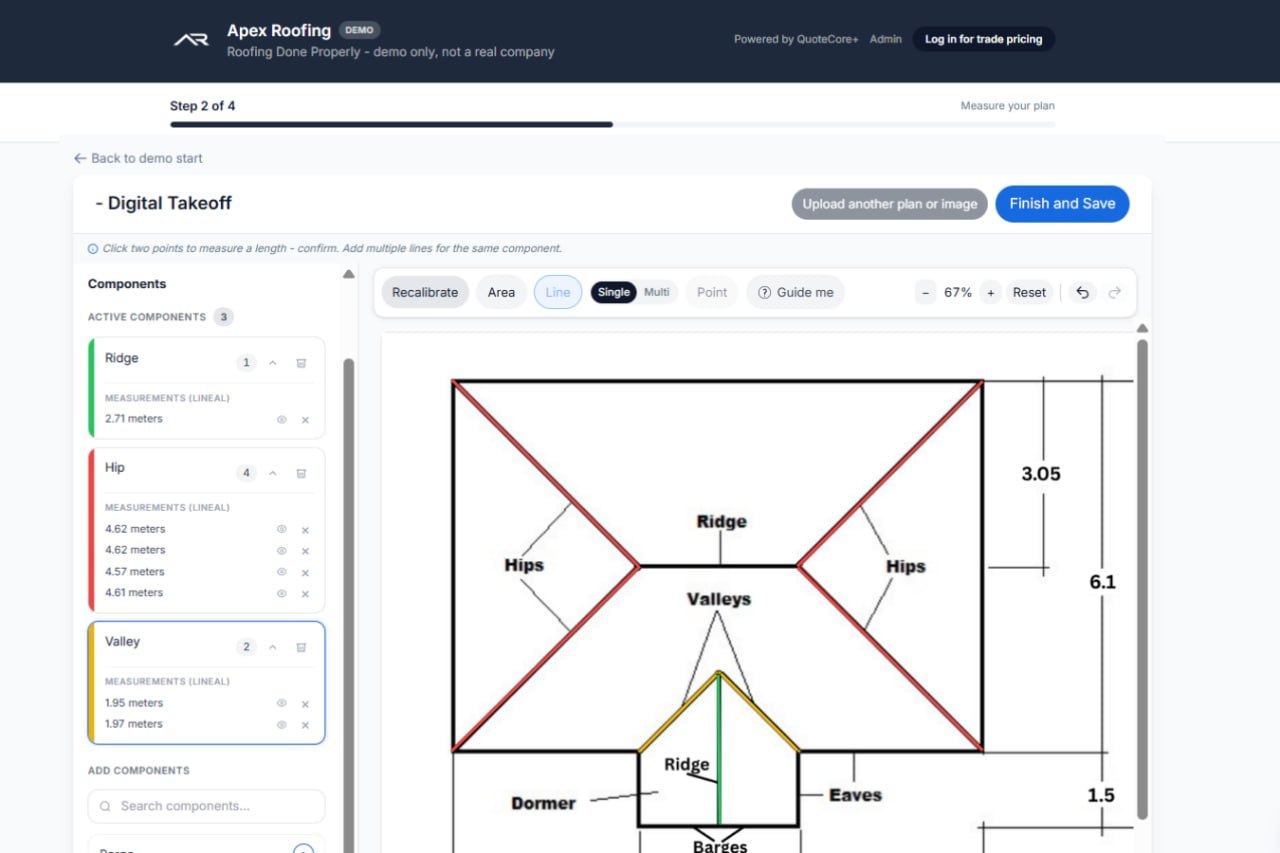
Task: Hide the second 4.62 meters Hip measurement
Action: click(x=282, y=551)
